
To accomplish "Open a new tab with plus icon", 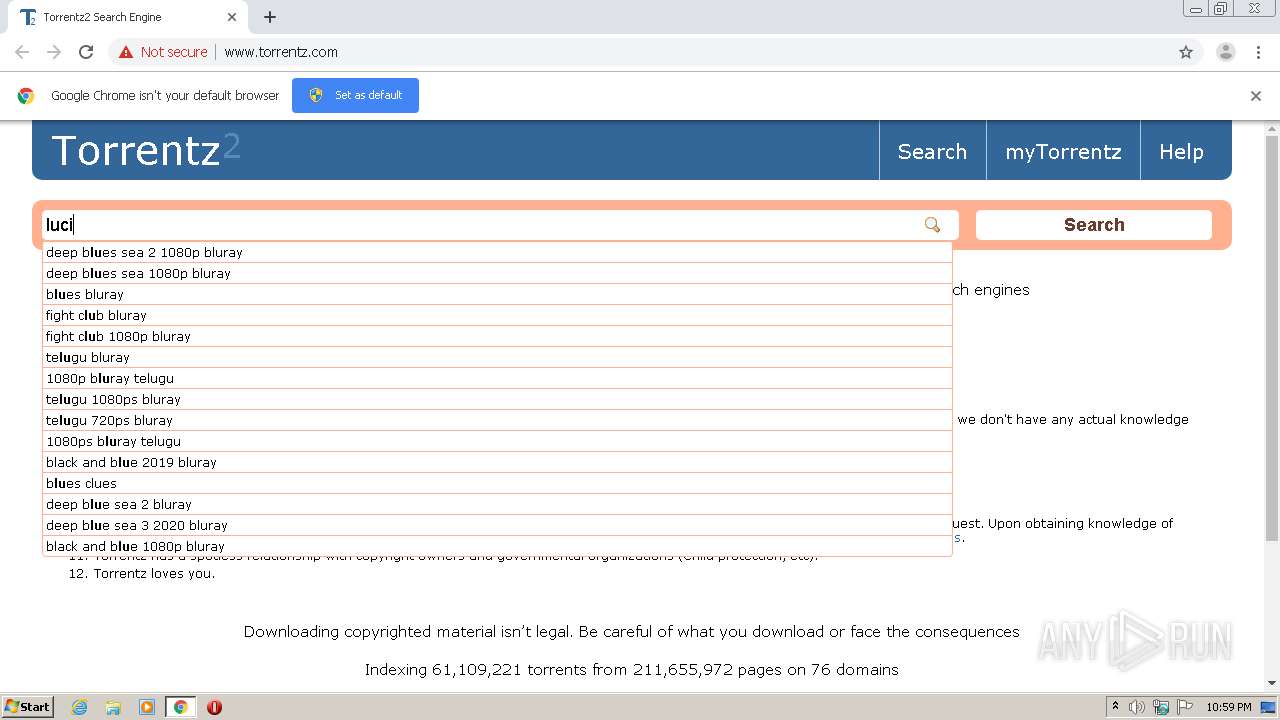I will click(x=270, y=17).
